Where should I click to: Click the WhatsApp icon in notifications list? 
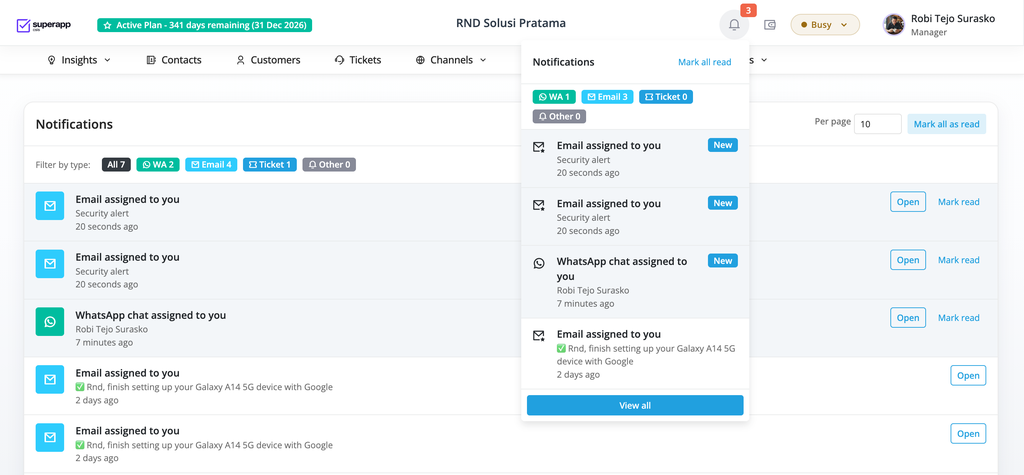[x=50, y=321]
